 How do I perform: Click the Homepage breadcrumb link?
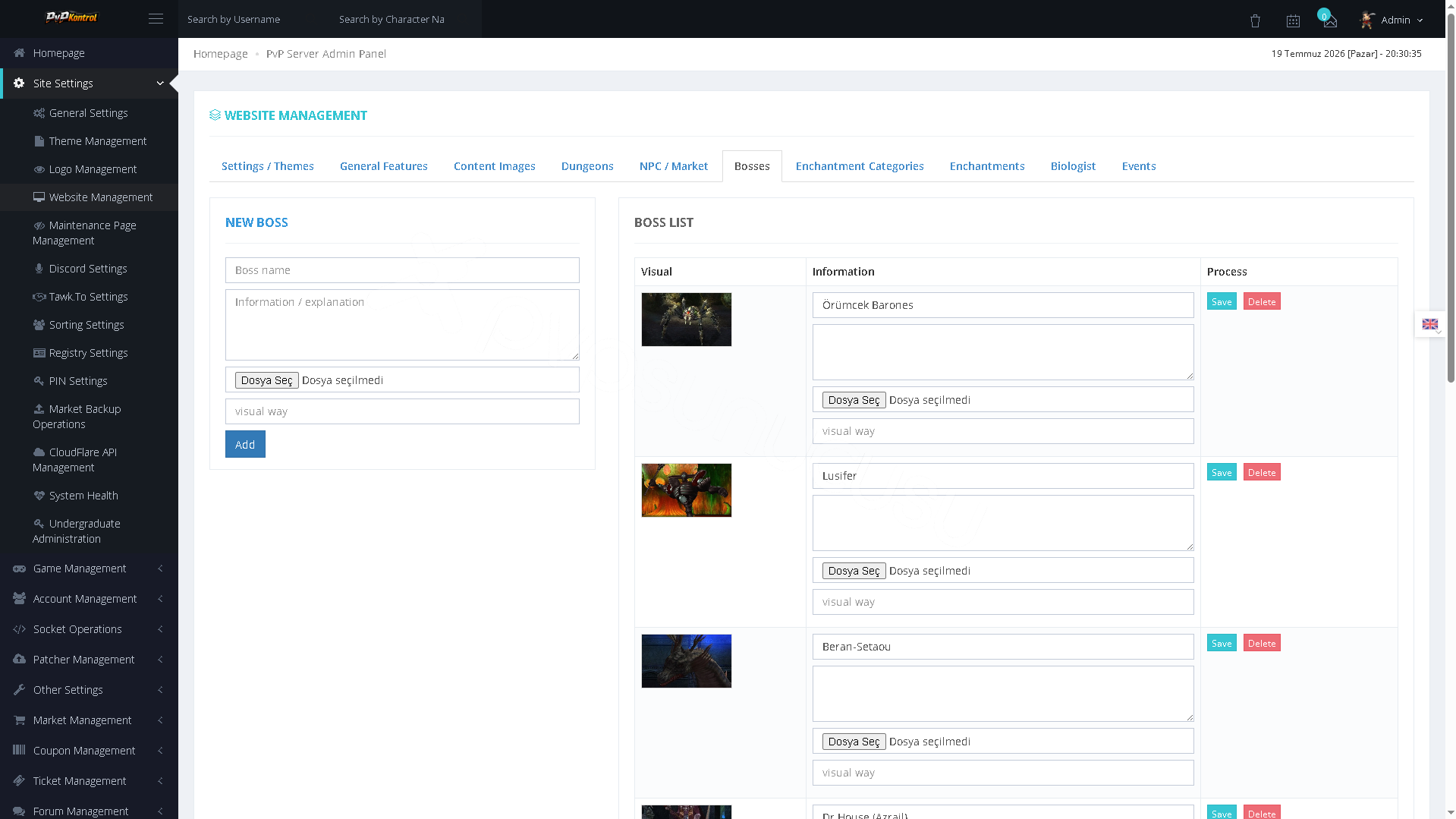click(221, 54)
